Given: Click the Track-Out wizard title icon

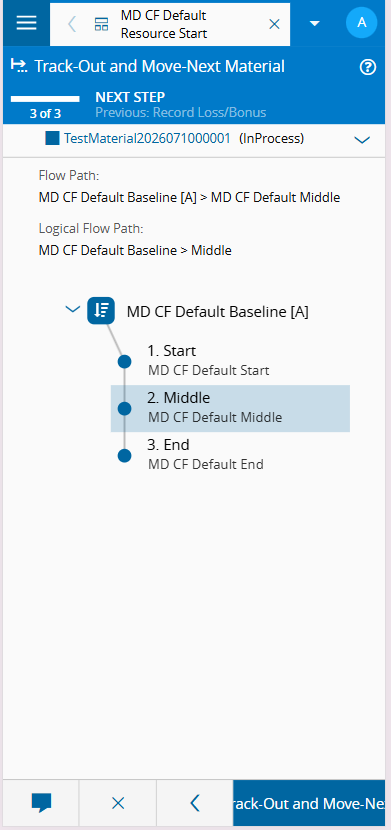Looking at the screenshot, I should pos(19,67).
